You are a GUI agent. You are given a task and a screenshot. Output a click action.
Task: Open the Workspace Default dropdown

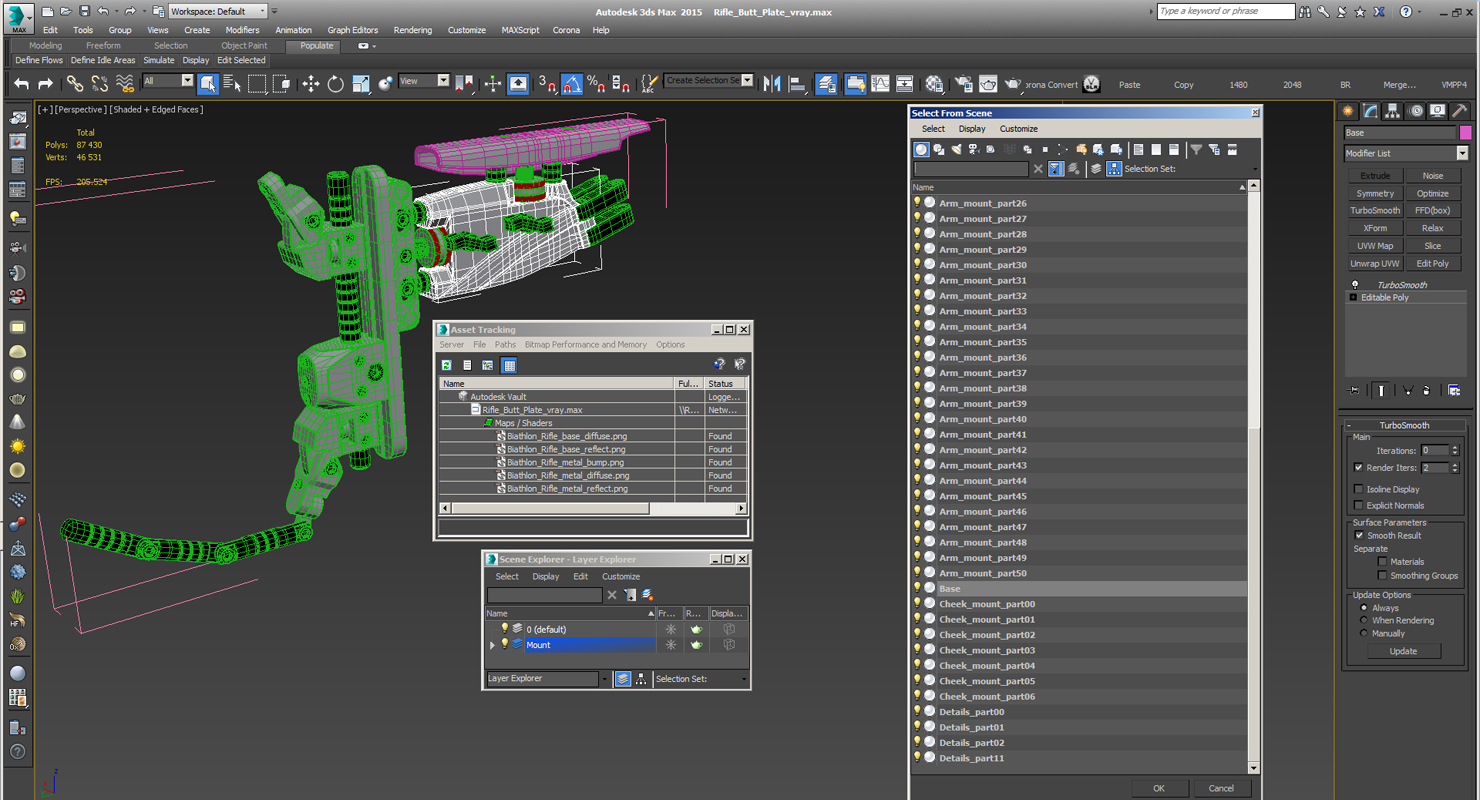point(218,11)
